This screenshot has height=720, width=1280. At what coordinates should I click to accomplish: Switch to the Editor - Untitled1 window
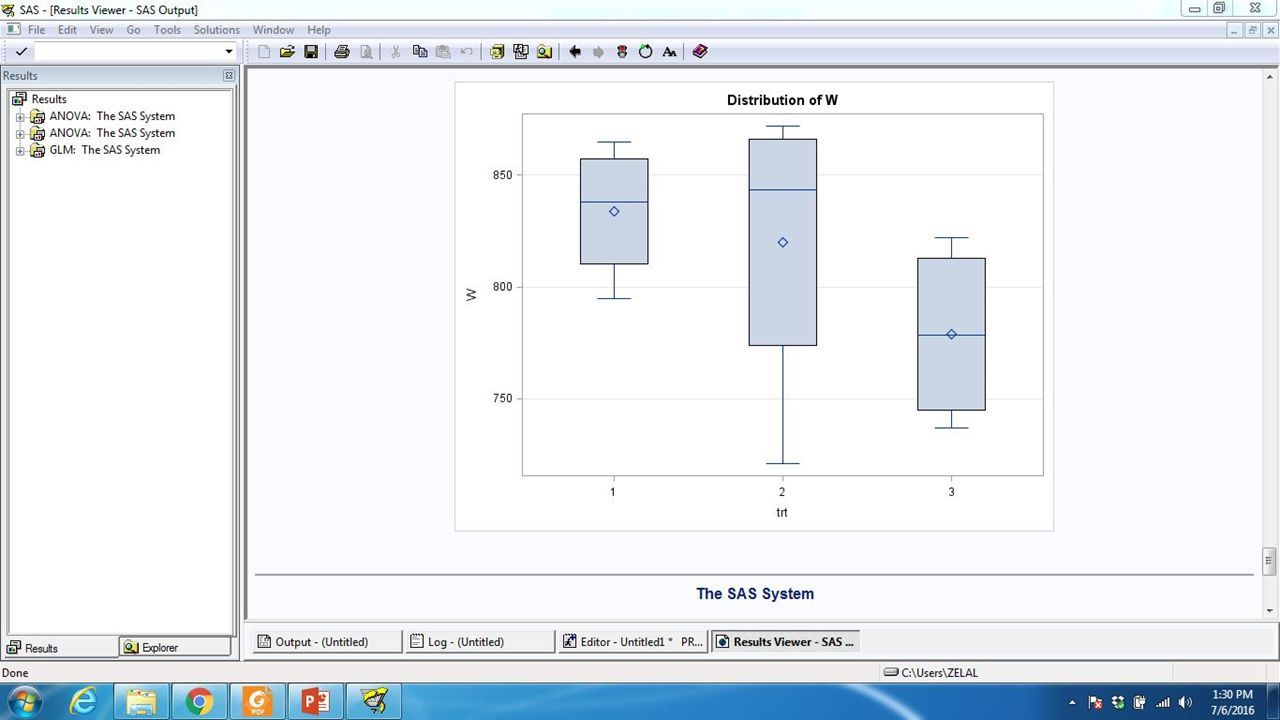pos(633,642)
